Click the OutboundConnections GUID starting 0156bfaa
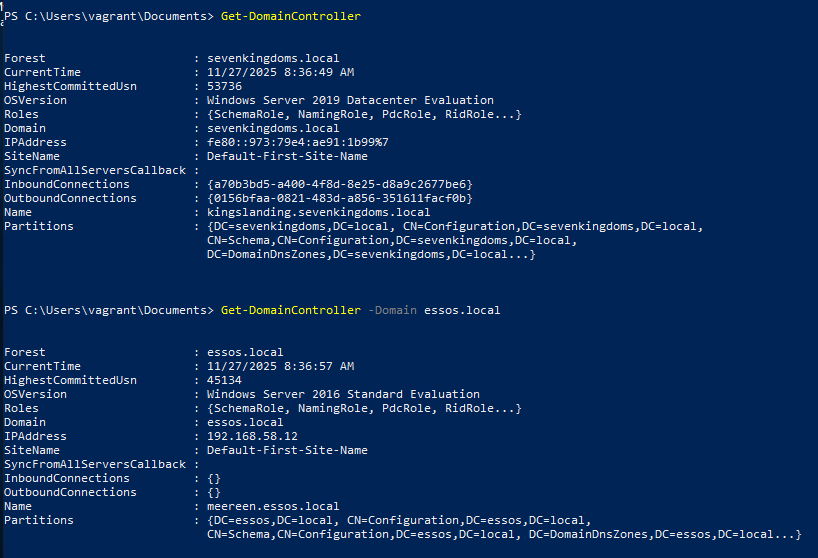This screenshot has width=818, height=558. pos(339,198)
